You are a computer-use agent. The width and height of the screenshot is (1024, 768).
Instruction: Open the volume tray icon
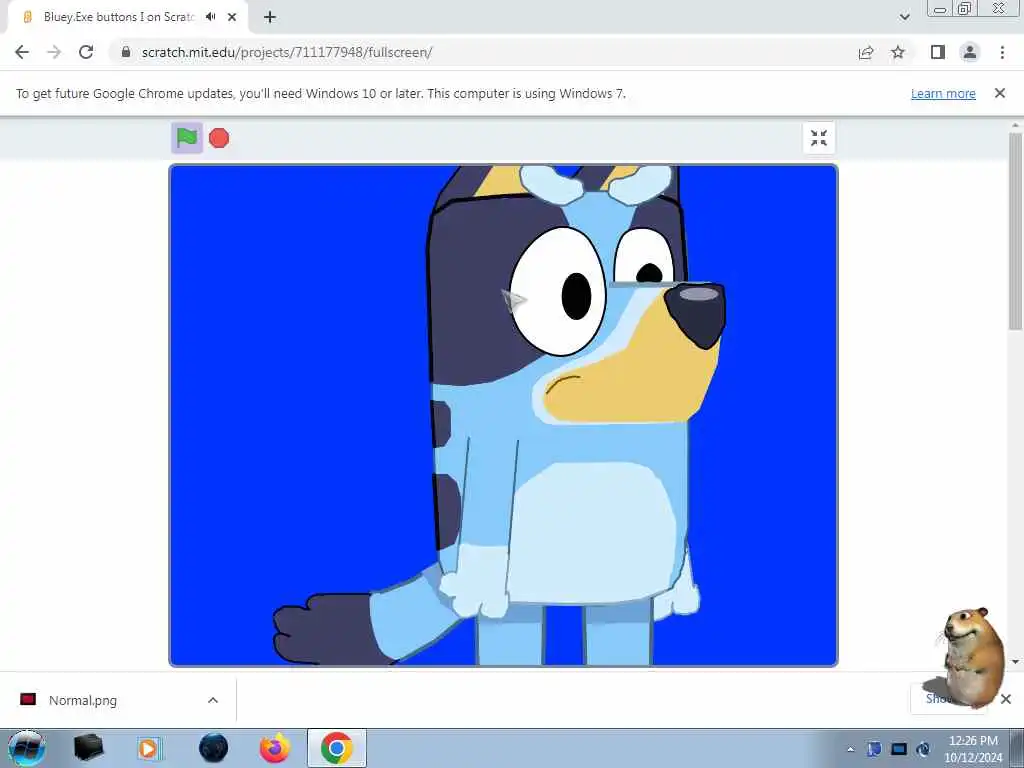click(923, 749)
